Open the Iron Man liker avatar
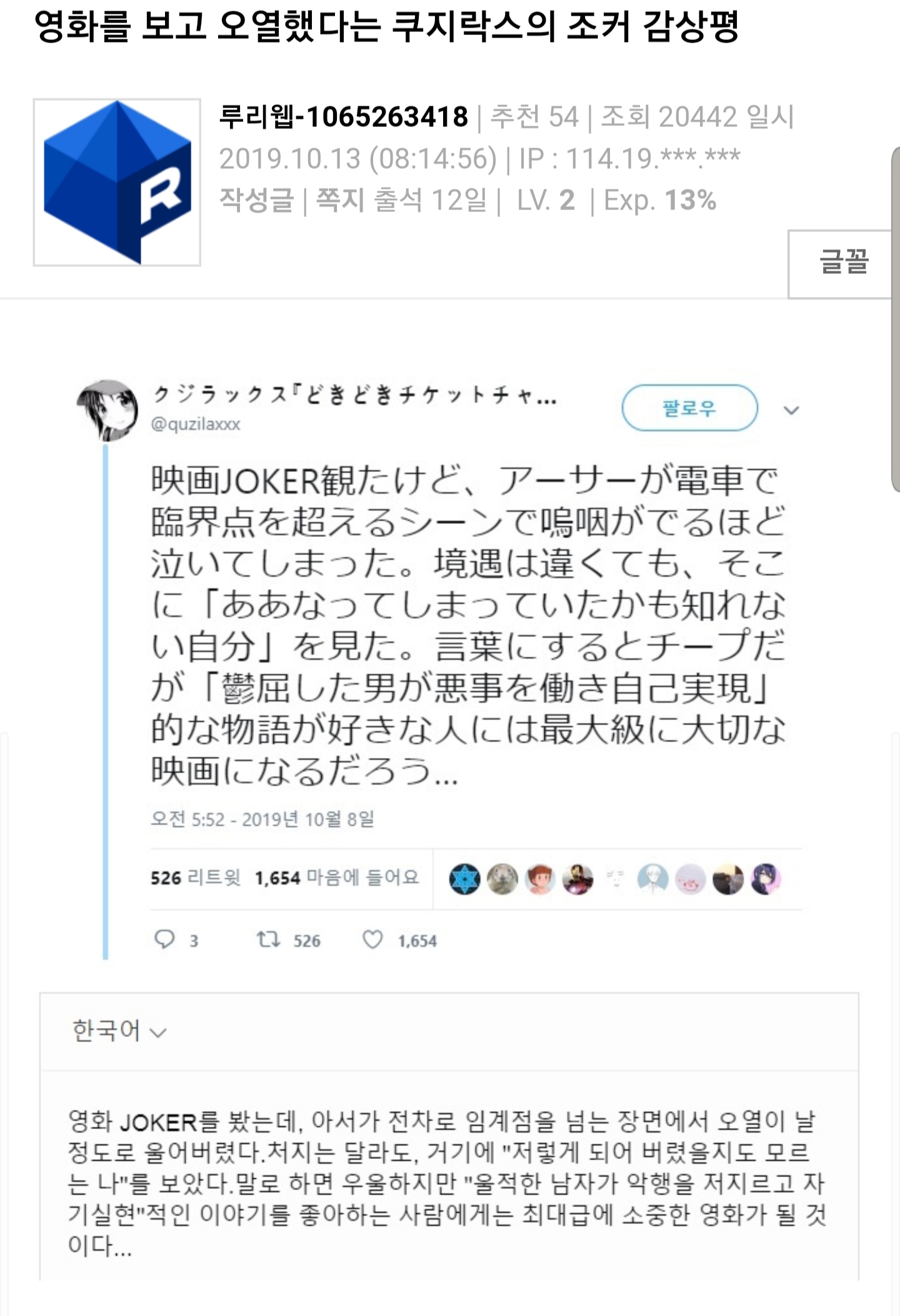Image resolution: width=900 pixels, height=1316 pixels. tap(577, 878)
